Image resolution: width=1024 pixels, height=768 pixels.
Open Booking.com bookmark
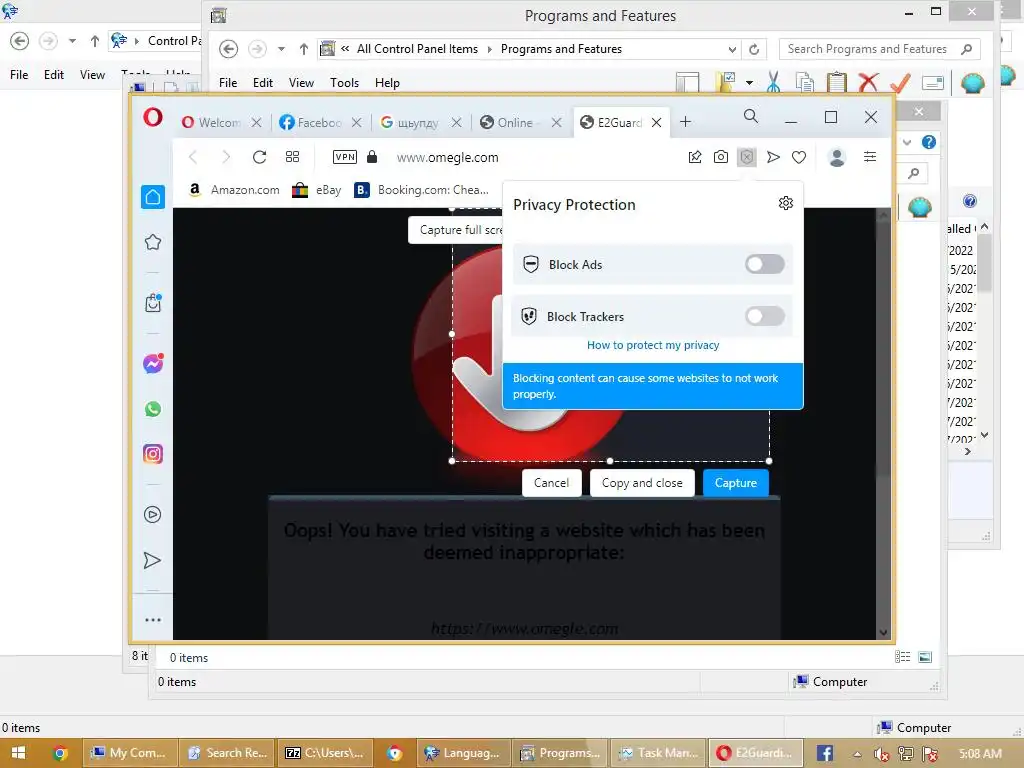[422, 190]
